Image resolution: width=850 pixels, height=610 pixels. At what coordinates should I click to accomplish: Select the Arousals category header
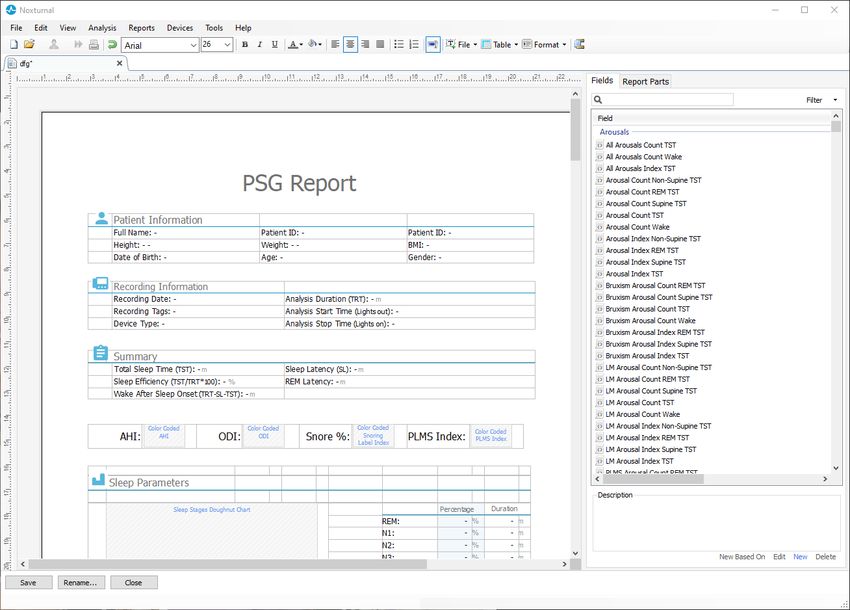[614, 132]
